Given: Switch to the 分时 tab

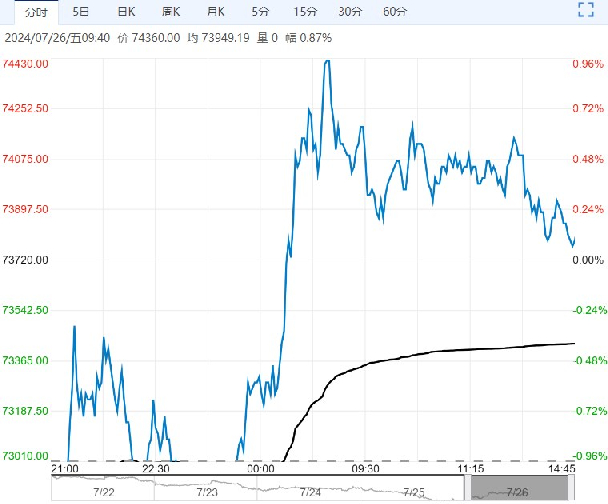Looking at the screenshot, I should click(x=36, y=12).
